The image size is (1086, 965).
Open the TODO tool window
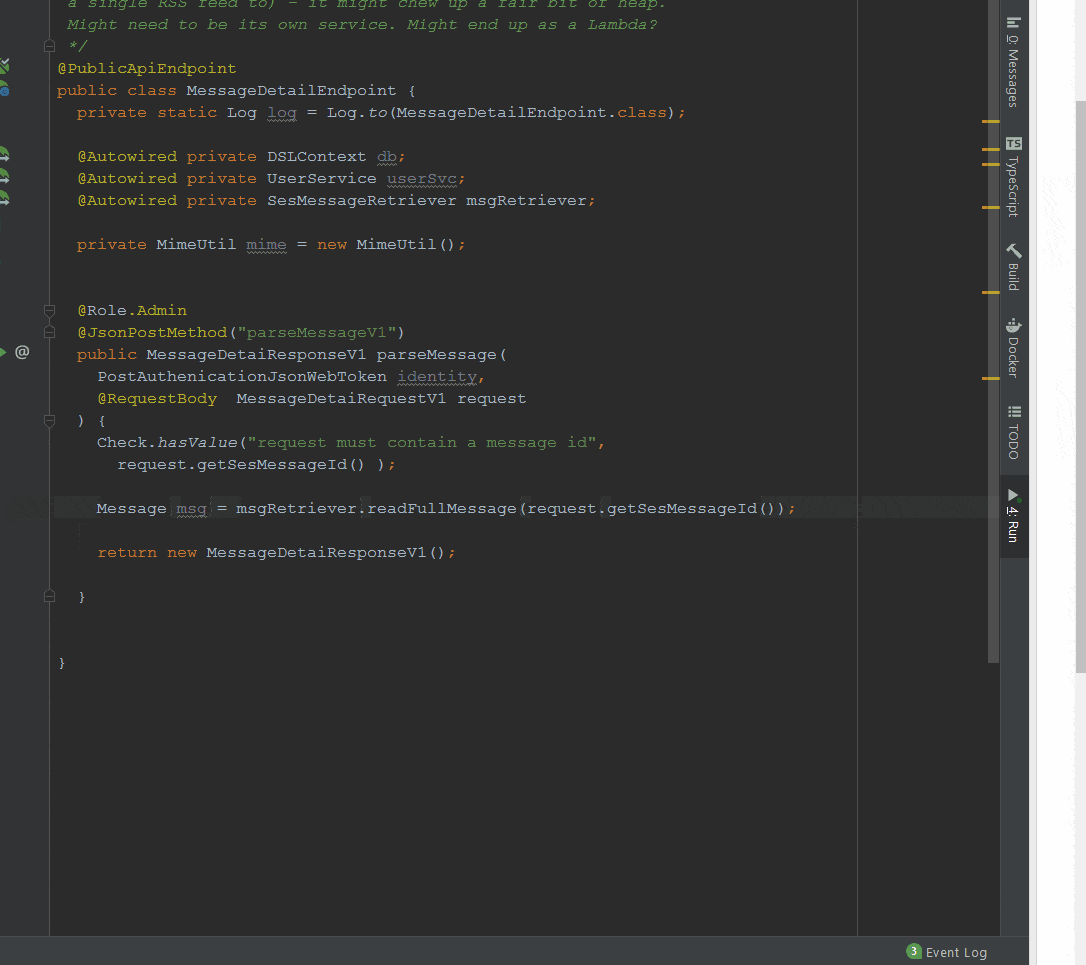click(x=1013, y=432)
